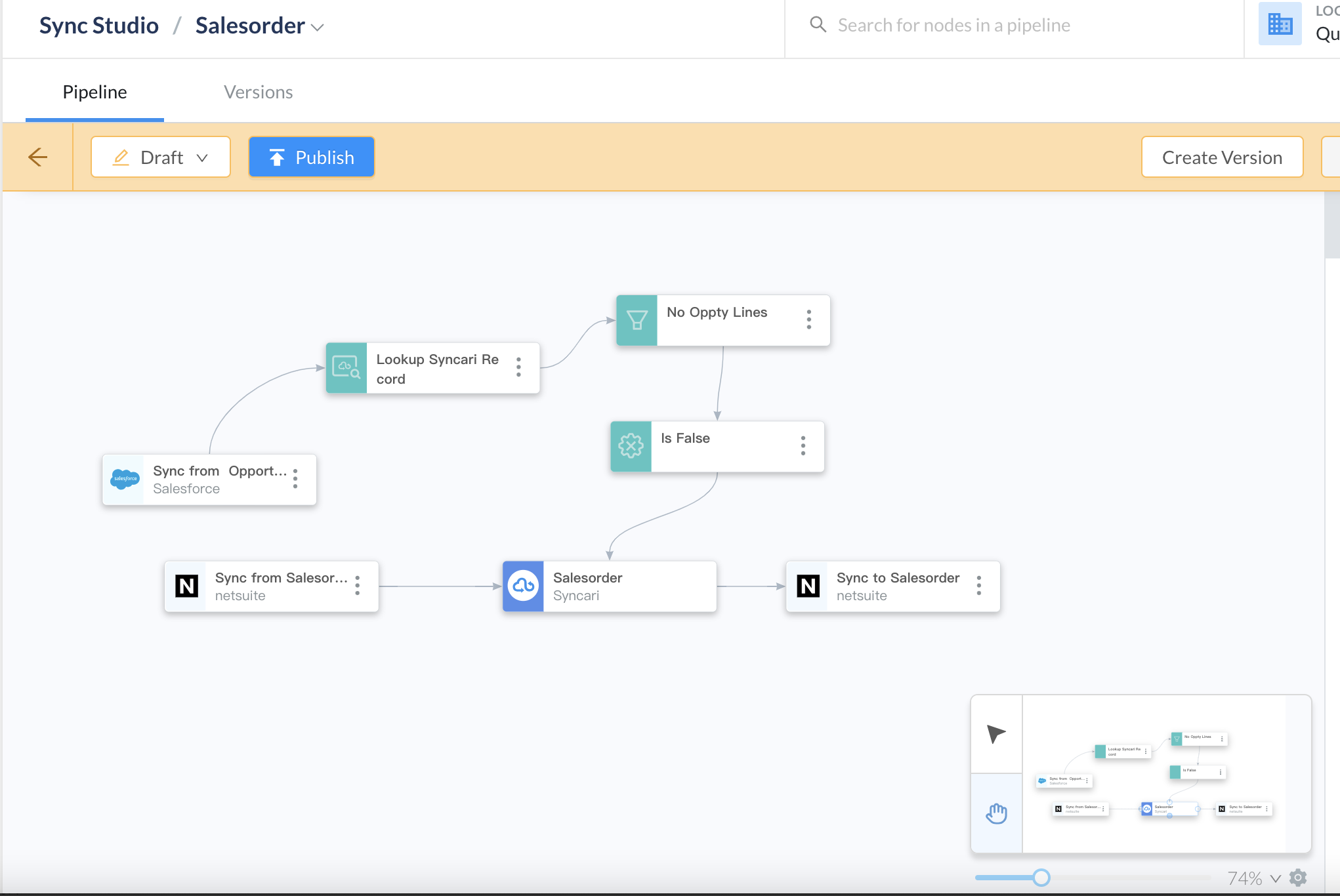Click the search magnifier icon

[818, 25]
